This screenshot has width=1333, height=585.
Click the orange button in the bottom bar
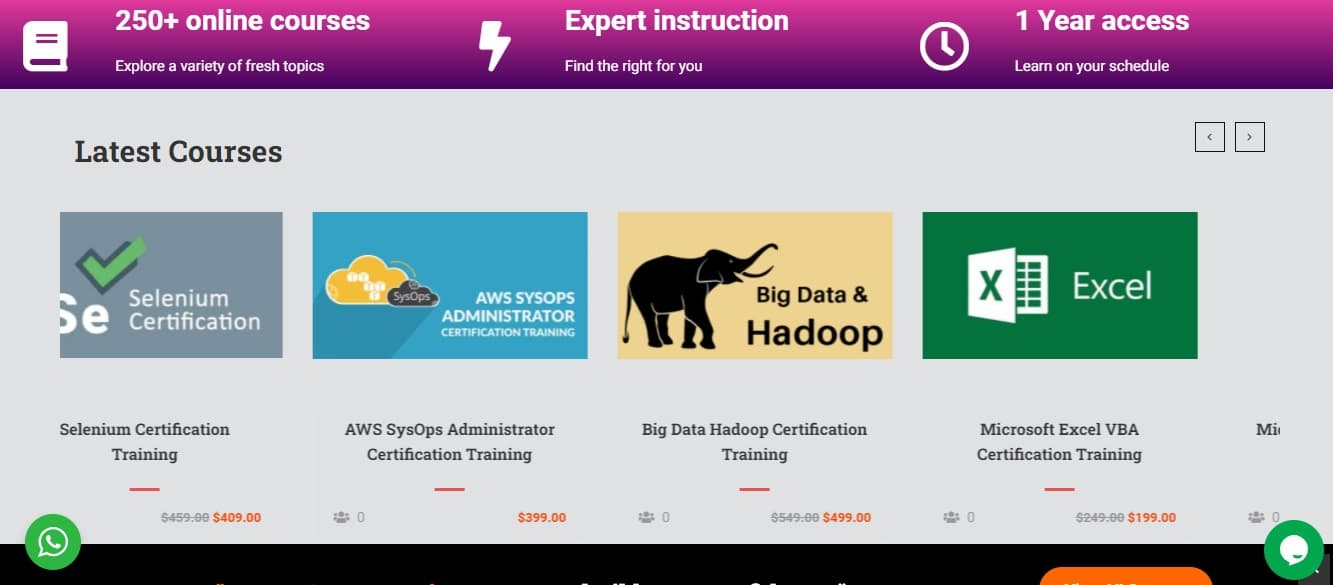pos(1125,576)
